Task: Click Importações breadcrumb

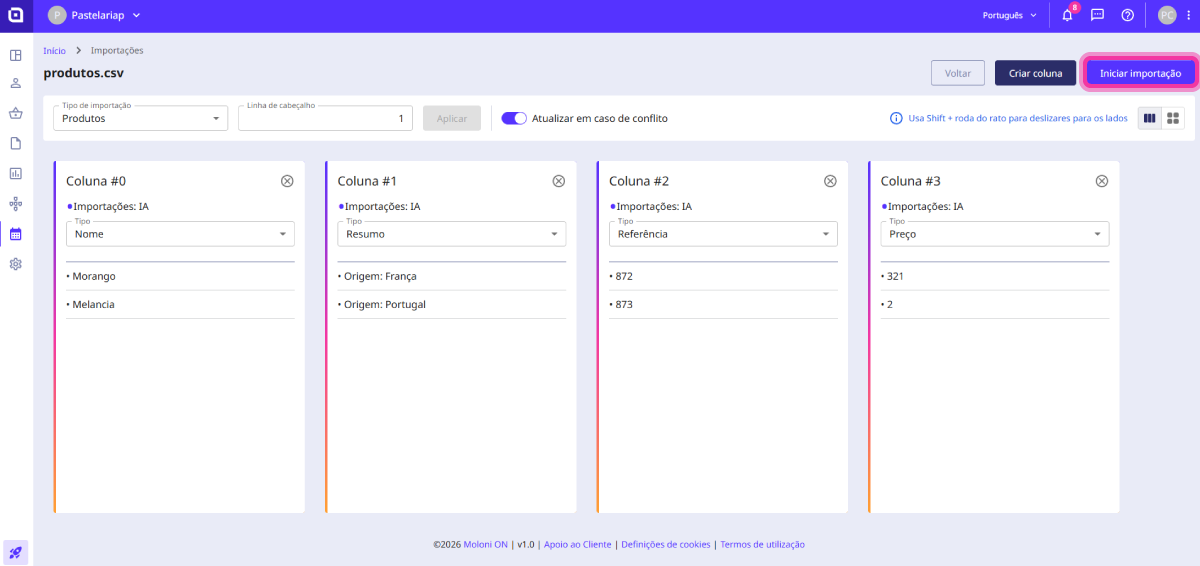Action: point(117,50)
